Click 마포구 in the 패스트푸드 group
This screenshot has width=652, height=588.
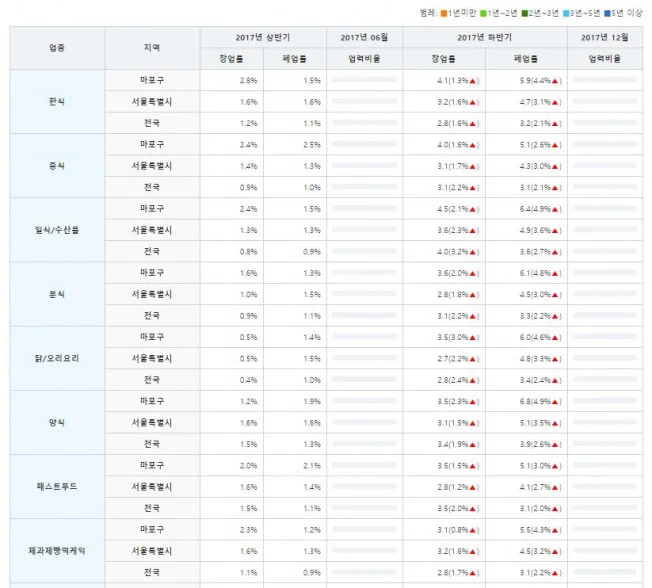(x=152, y=465)
